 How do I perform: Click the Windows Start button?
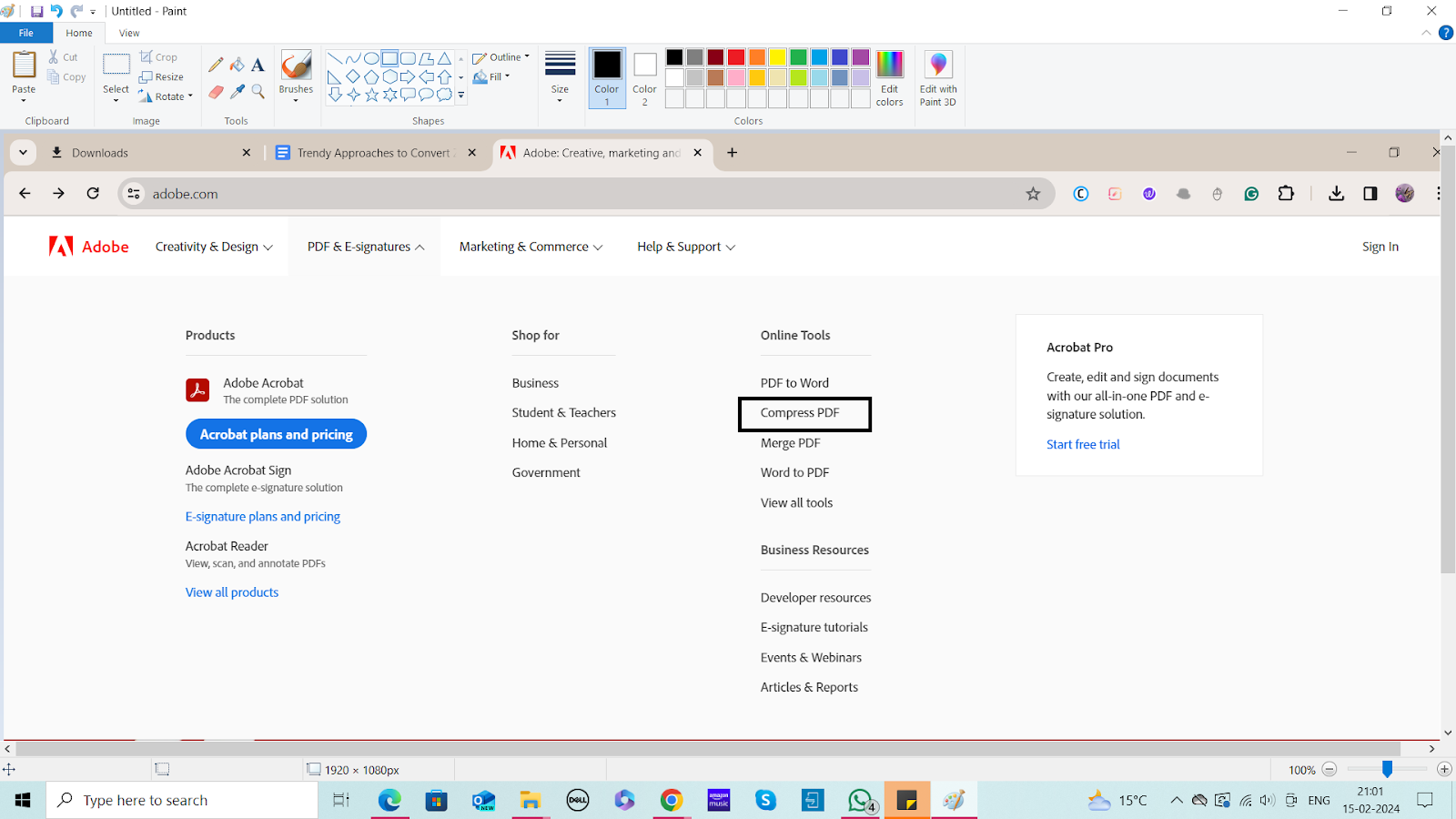click(23, 800)
